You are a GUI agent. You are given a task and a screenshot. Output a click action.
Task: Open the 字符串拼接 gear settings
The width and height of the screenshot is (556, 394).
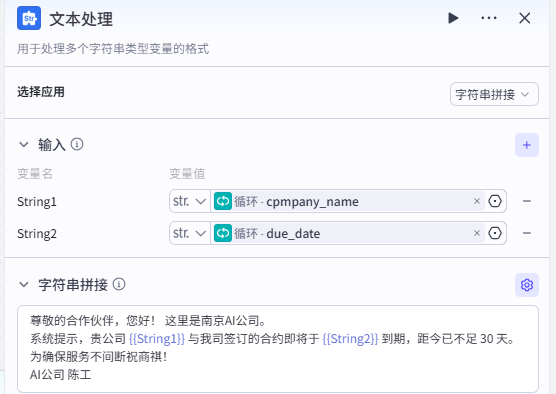[x=527, y=285]
